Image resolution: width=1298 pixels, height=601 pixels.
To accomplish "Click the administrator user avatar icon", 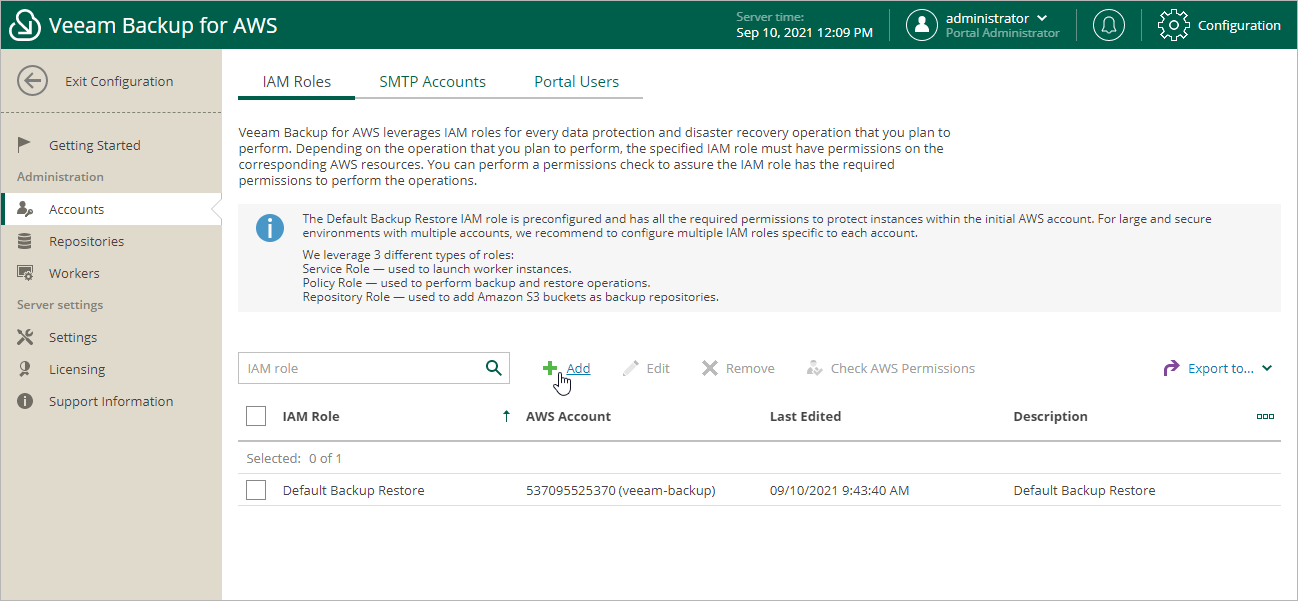I will 921,26.
